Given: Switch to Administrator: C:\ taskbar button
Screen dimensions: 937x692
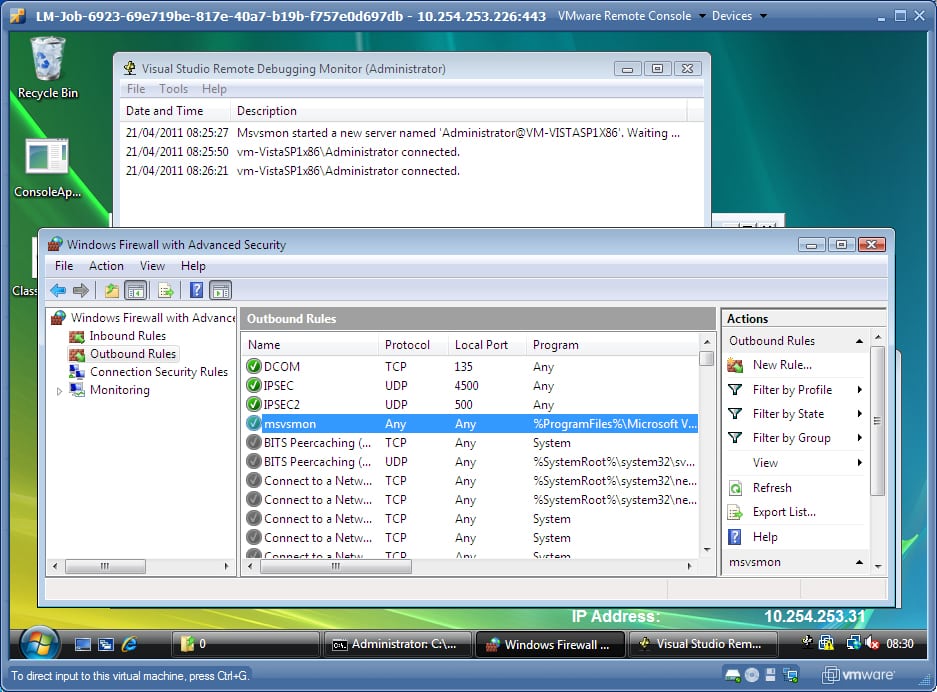Looking at the screenshot, I should (x=397, y=644).
